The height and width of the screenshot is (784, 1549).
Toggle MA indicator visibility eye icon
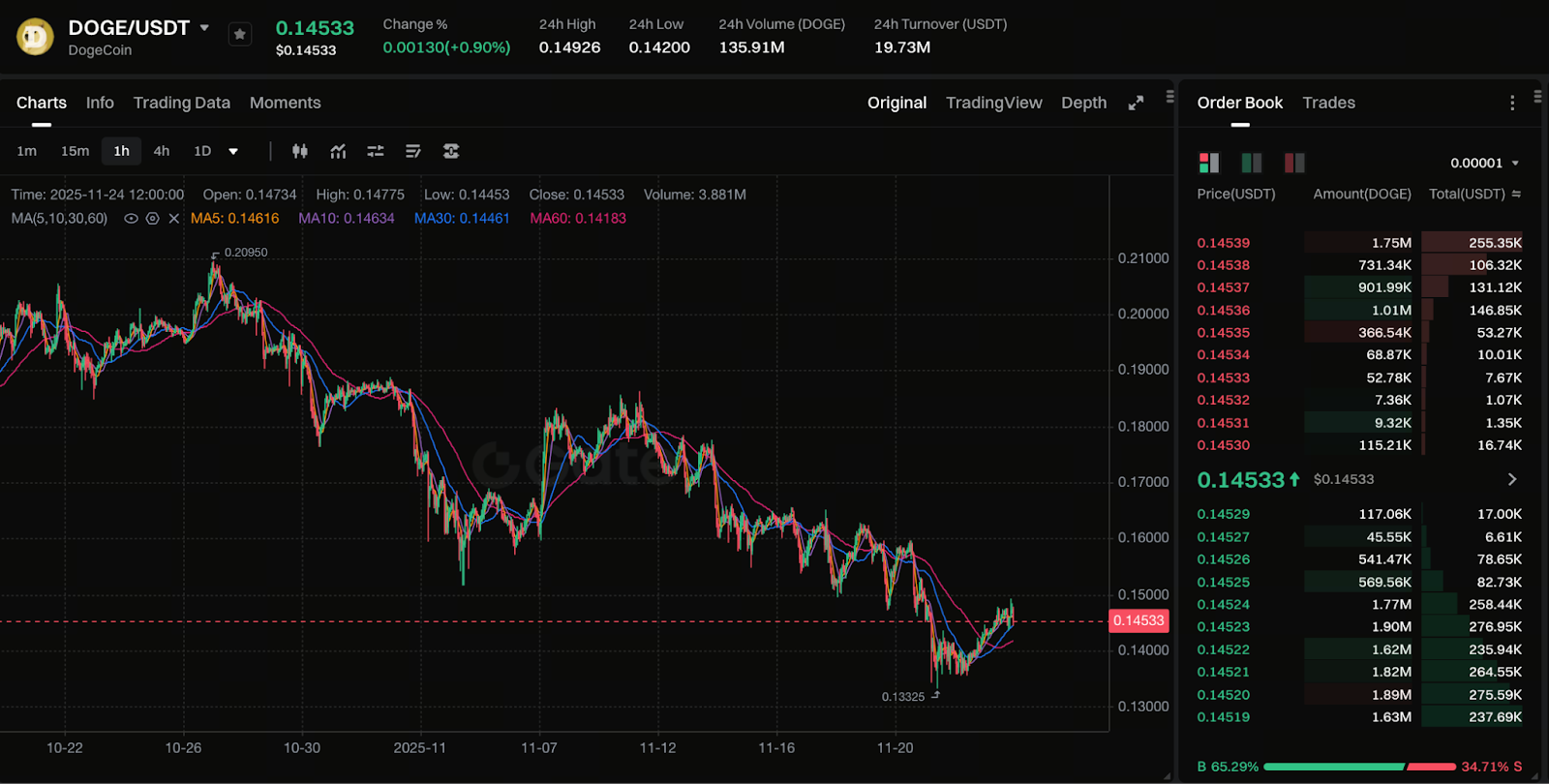click(131, 219)
